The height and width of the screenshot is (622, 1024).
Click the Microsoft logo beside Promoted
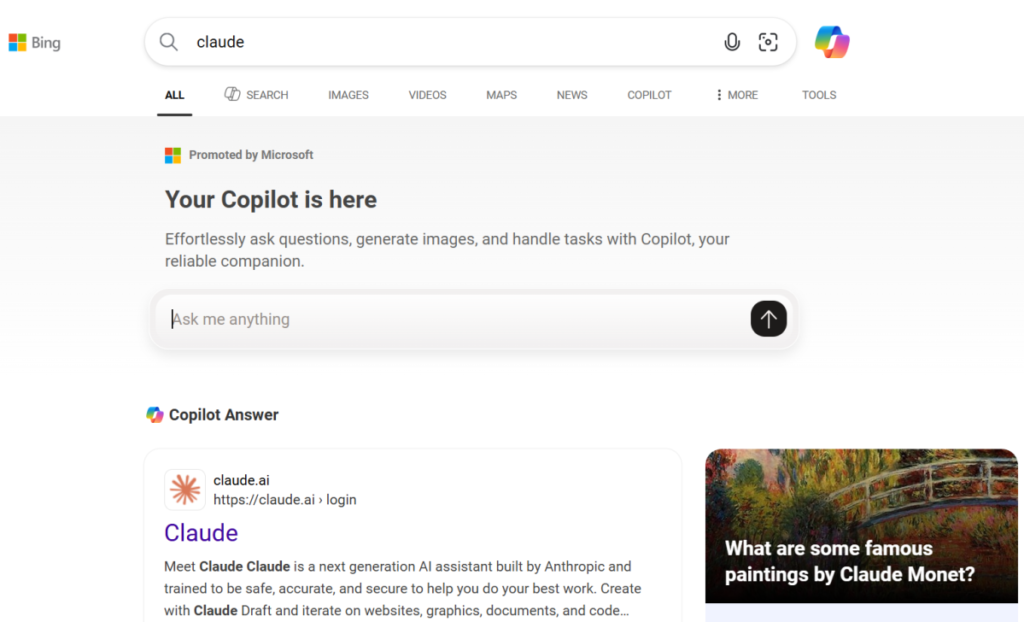[x=173, y=155]
